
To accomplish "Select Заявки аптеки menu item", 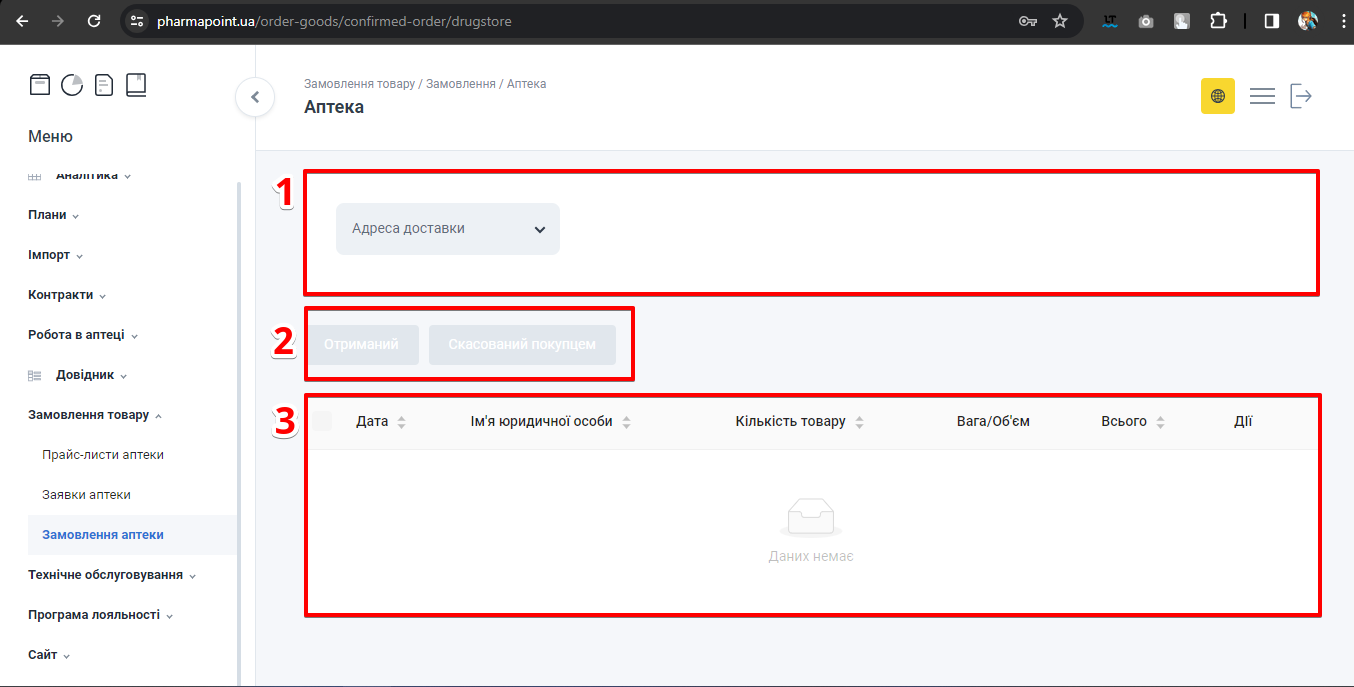I will [x=86, y=495].
